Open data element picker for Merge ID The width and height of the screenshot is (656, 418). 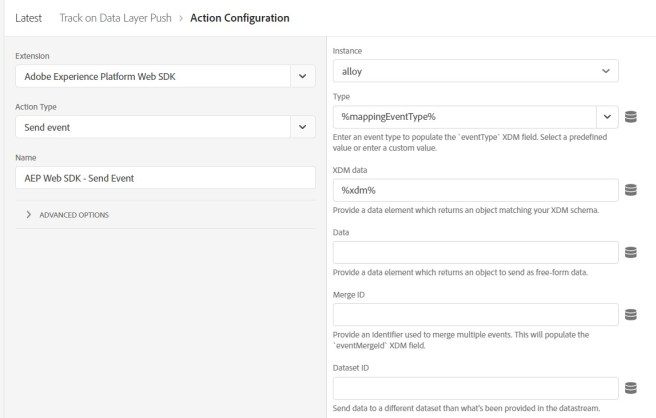(x=631, y=315)
